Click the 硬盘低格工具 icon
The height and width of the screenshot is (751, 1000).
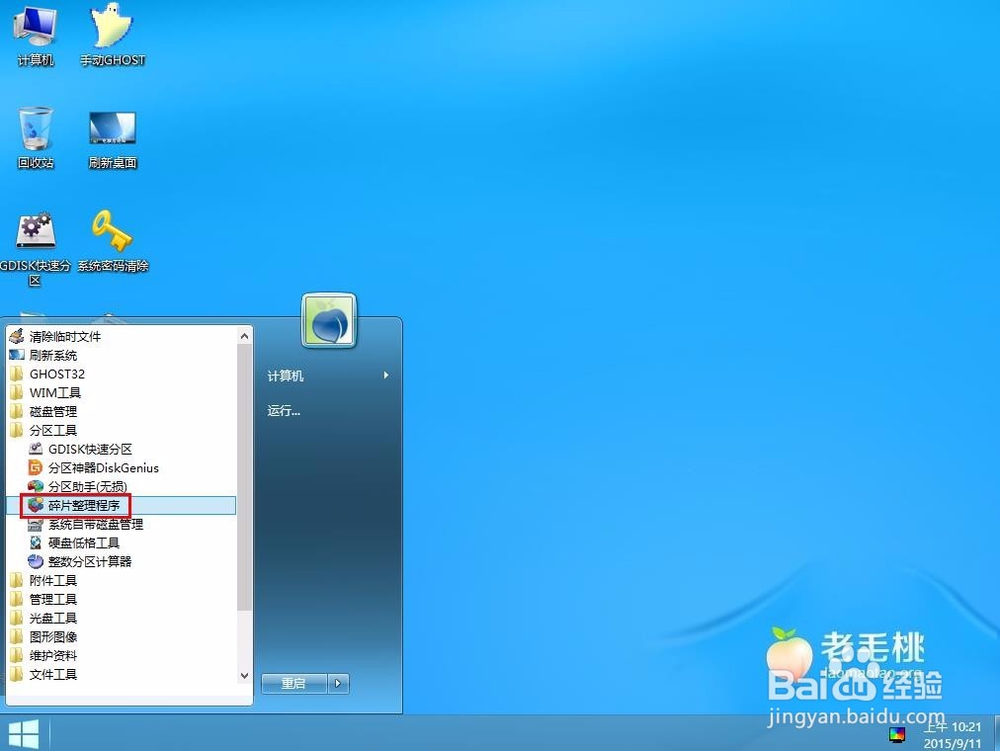point(36,543)
